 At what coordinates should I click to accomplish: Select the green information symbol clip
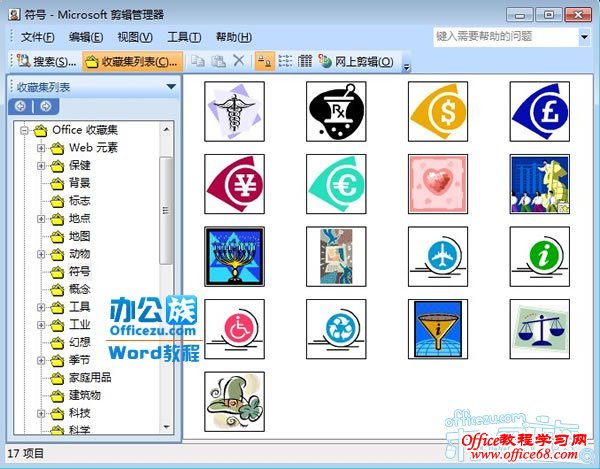point(540,256)
